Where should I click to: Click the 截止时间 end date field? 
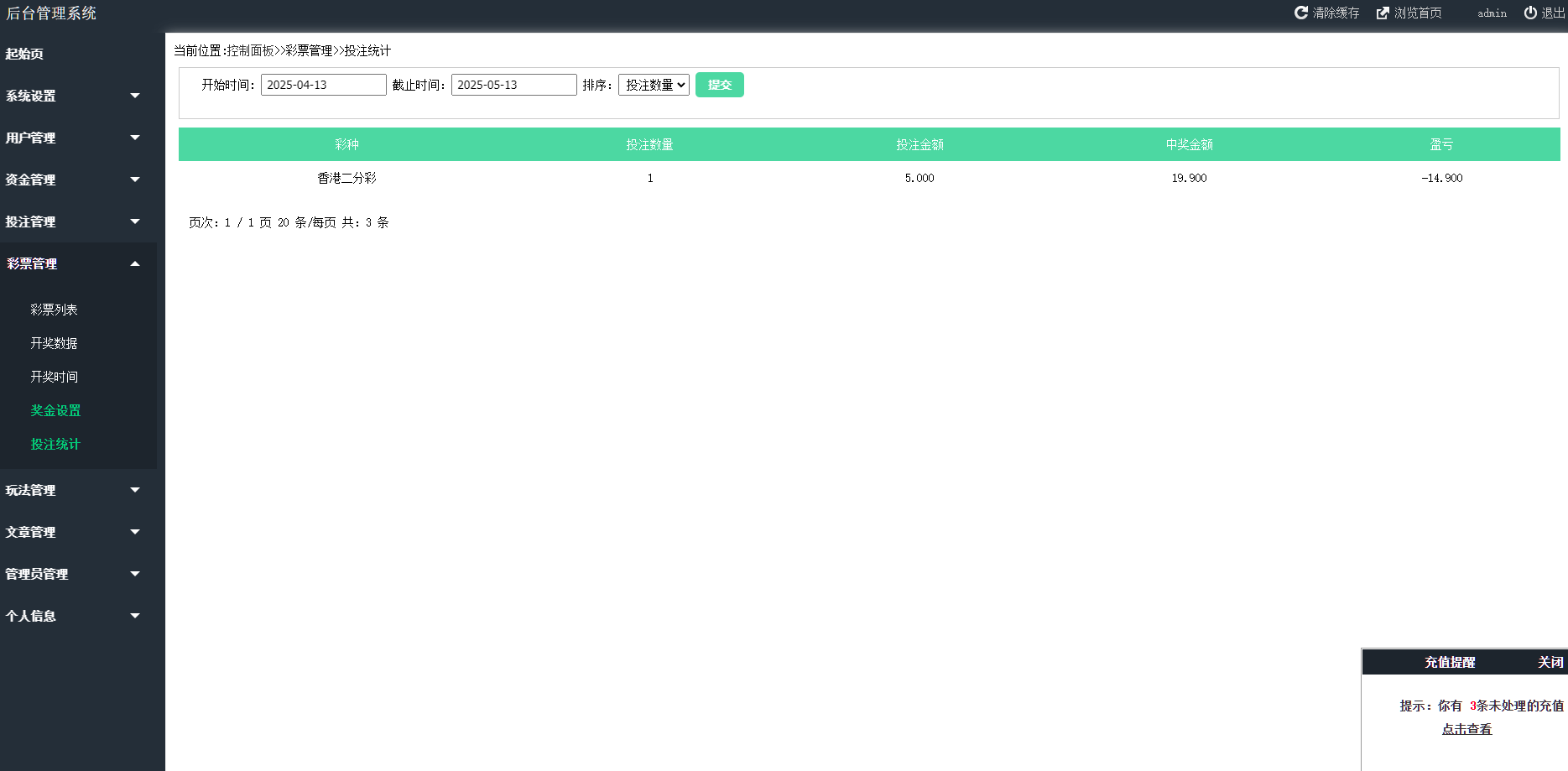(x=513, y=85)
